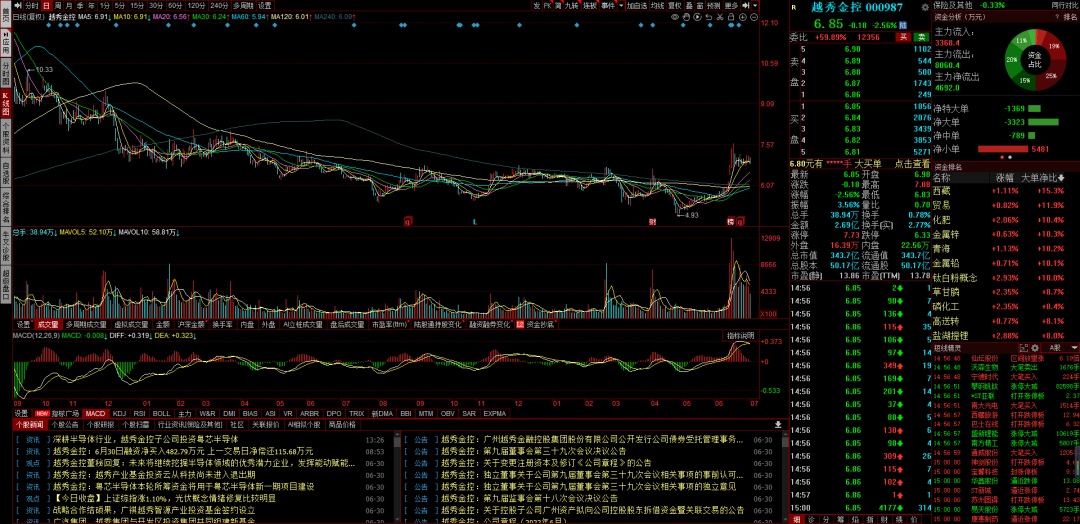Viewport: 1080px width, 524px height.
Task: Select the 日 daily period tab
Action: click(x=45, y=5)
